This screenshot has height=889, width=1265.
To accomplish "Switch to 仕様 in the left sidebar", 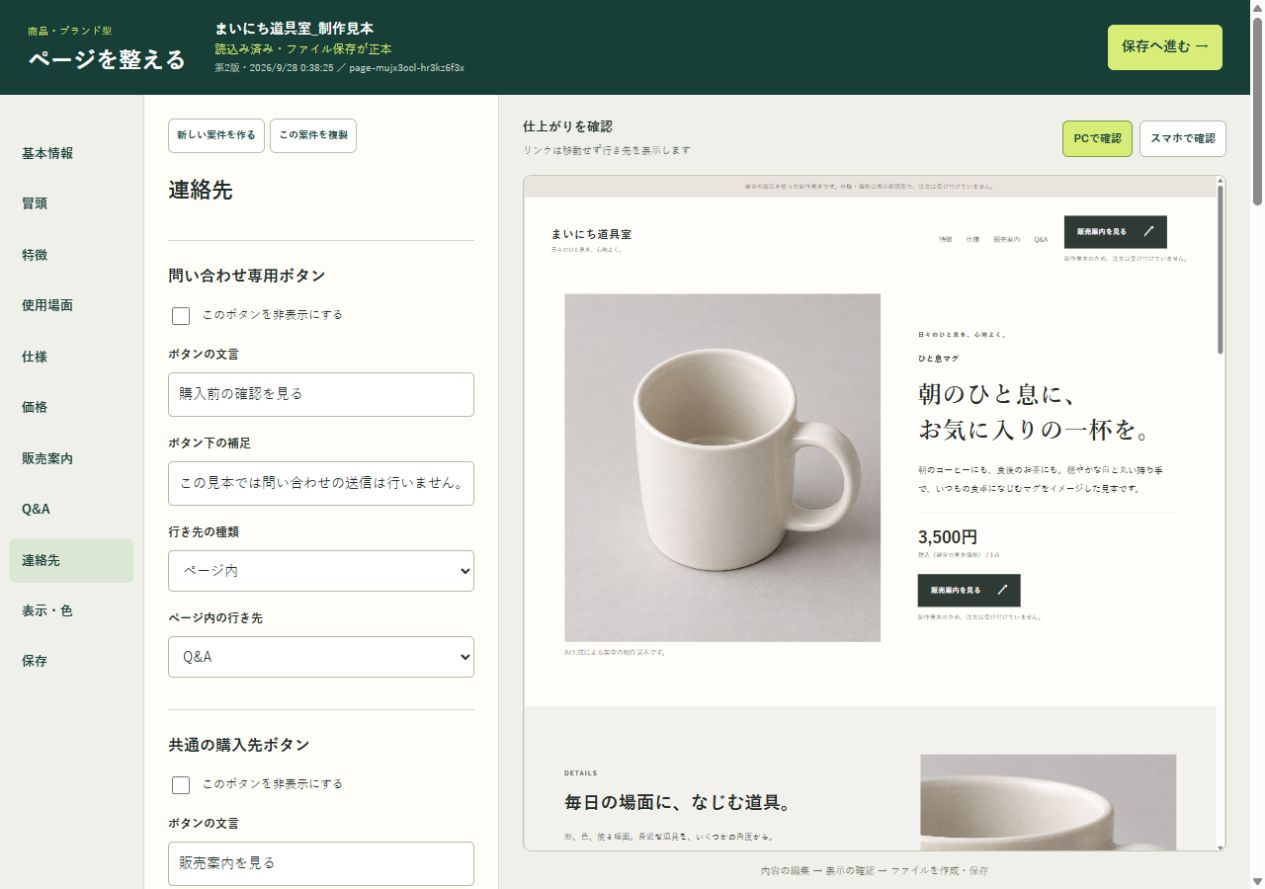I will 71,356.
